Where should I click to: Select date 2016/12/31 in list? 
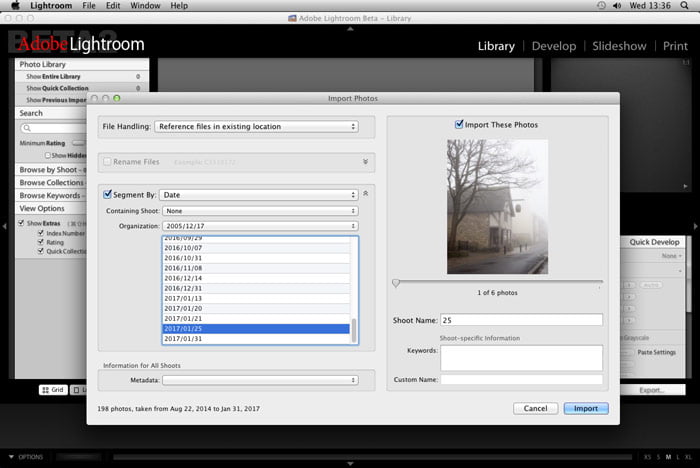256,288
